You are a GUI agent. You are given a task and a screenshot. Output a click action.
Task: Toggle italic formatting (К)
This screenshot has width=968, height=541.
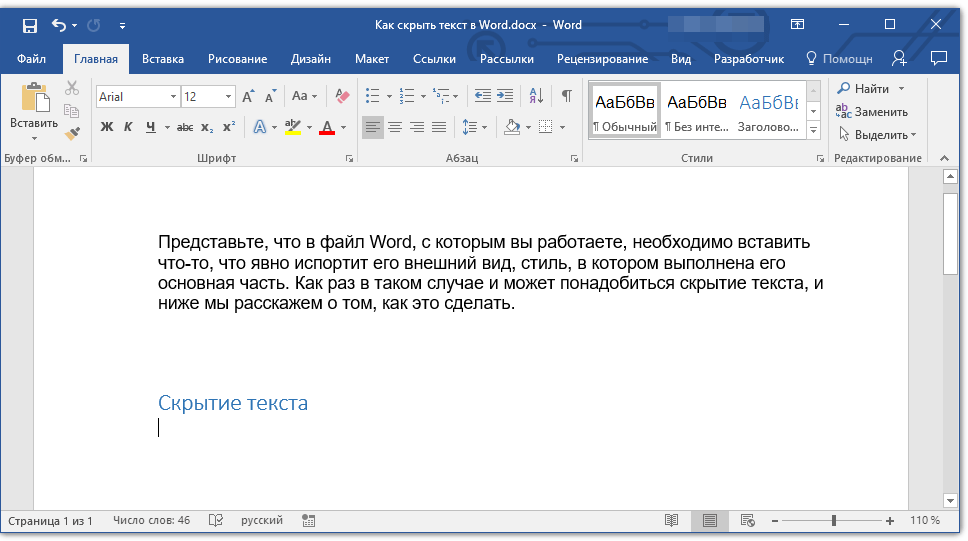[x=128, y=127]
